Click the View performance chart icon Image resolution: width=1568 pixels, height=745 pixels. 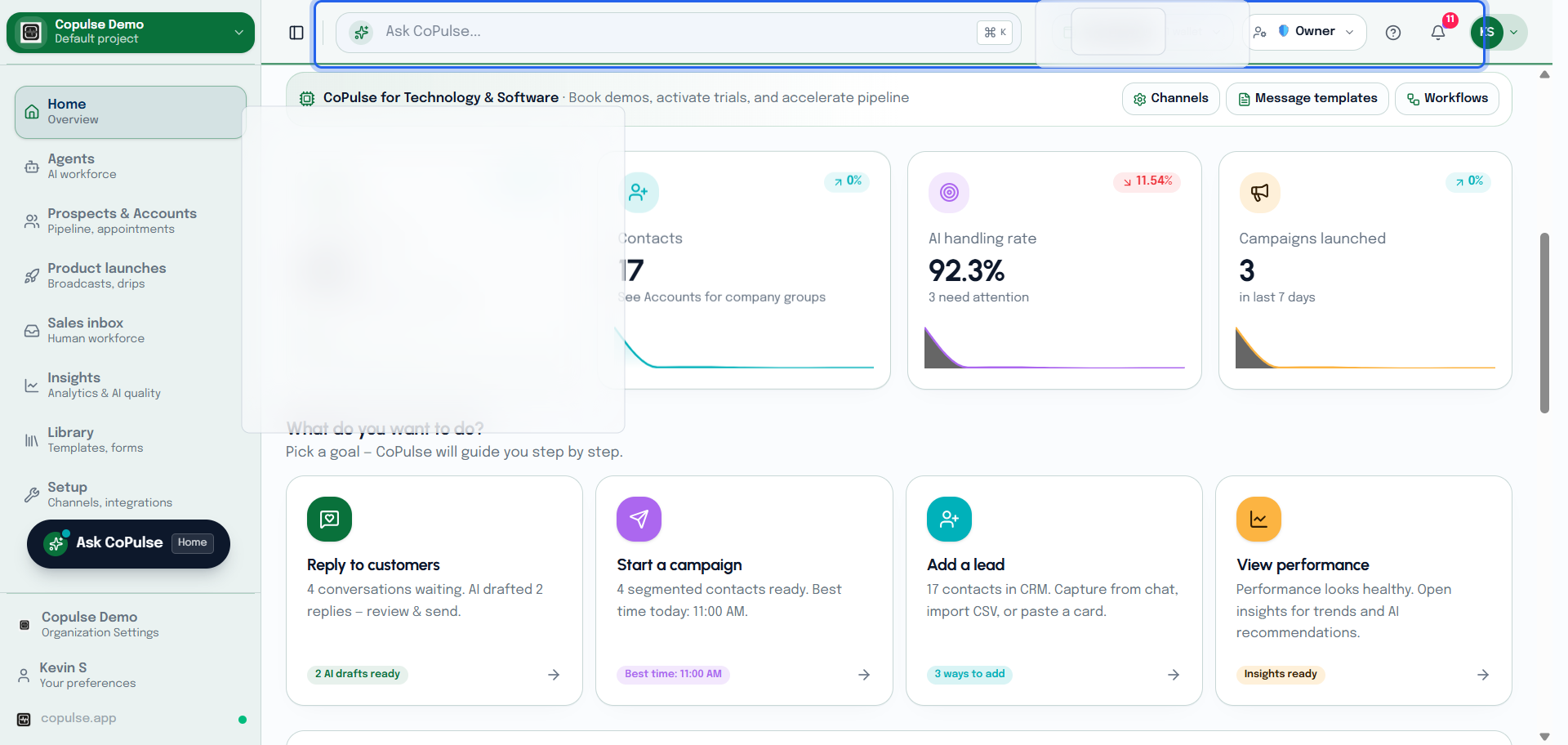pos(1258,519)
